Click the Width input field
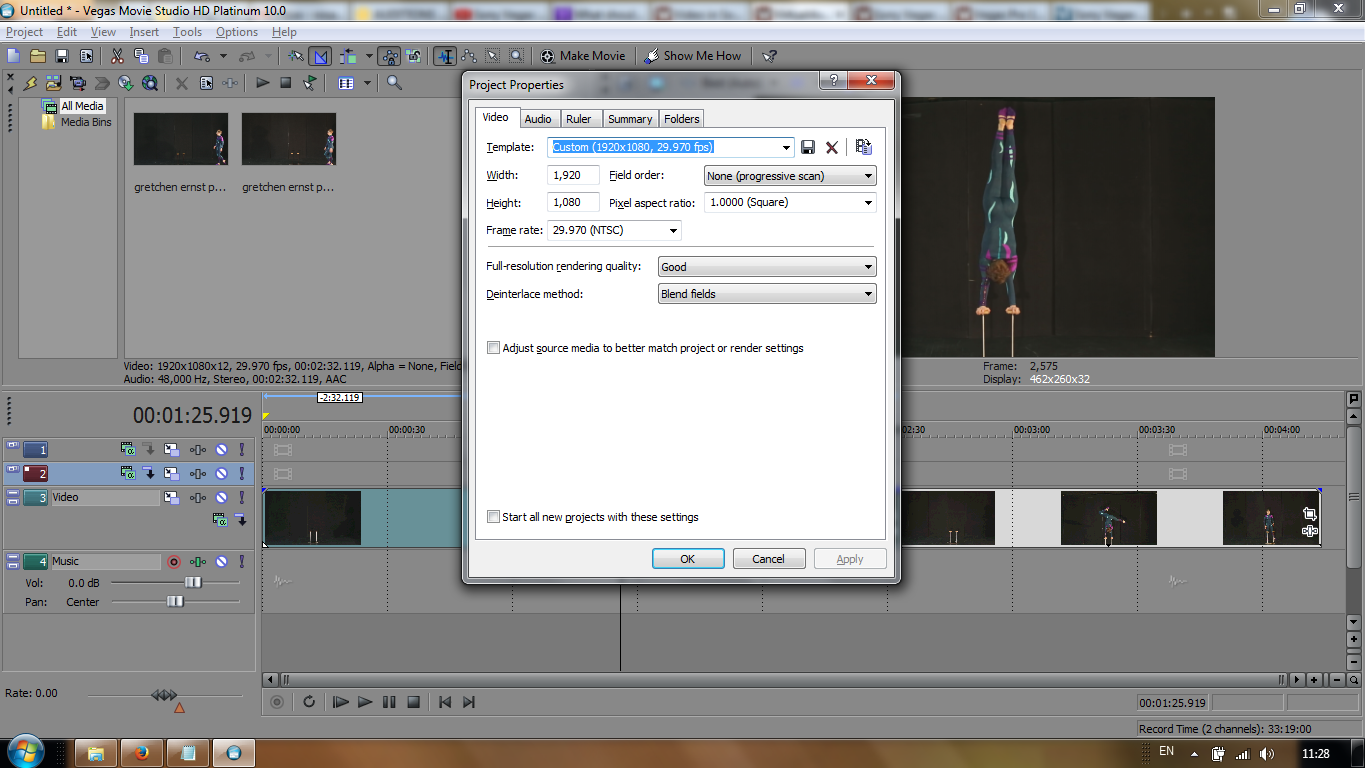 click(574, 176)
